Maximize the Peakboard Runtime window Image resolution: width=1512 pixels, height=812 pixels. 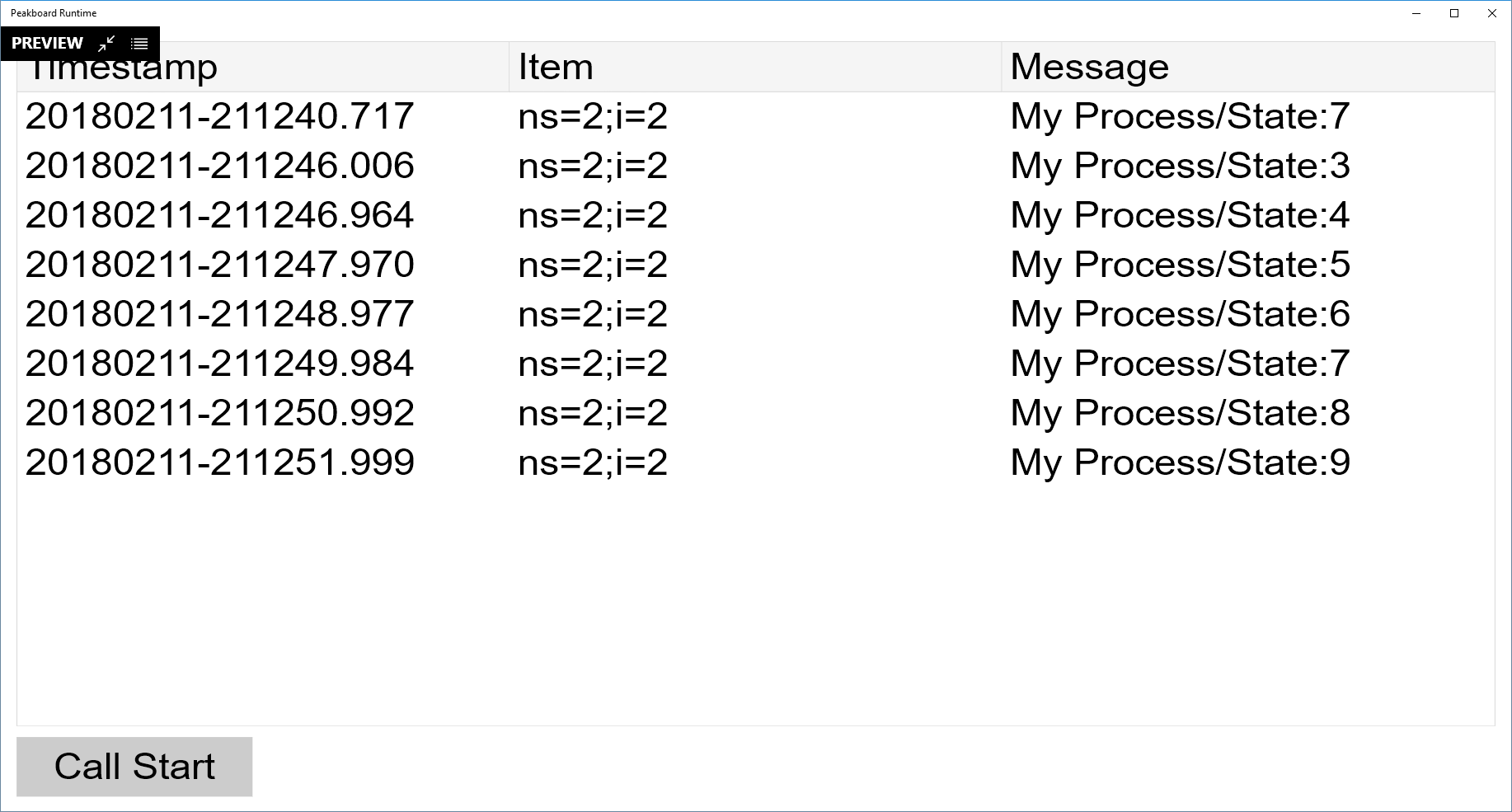(1453, 13)
